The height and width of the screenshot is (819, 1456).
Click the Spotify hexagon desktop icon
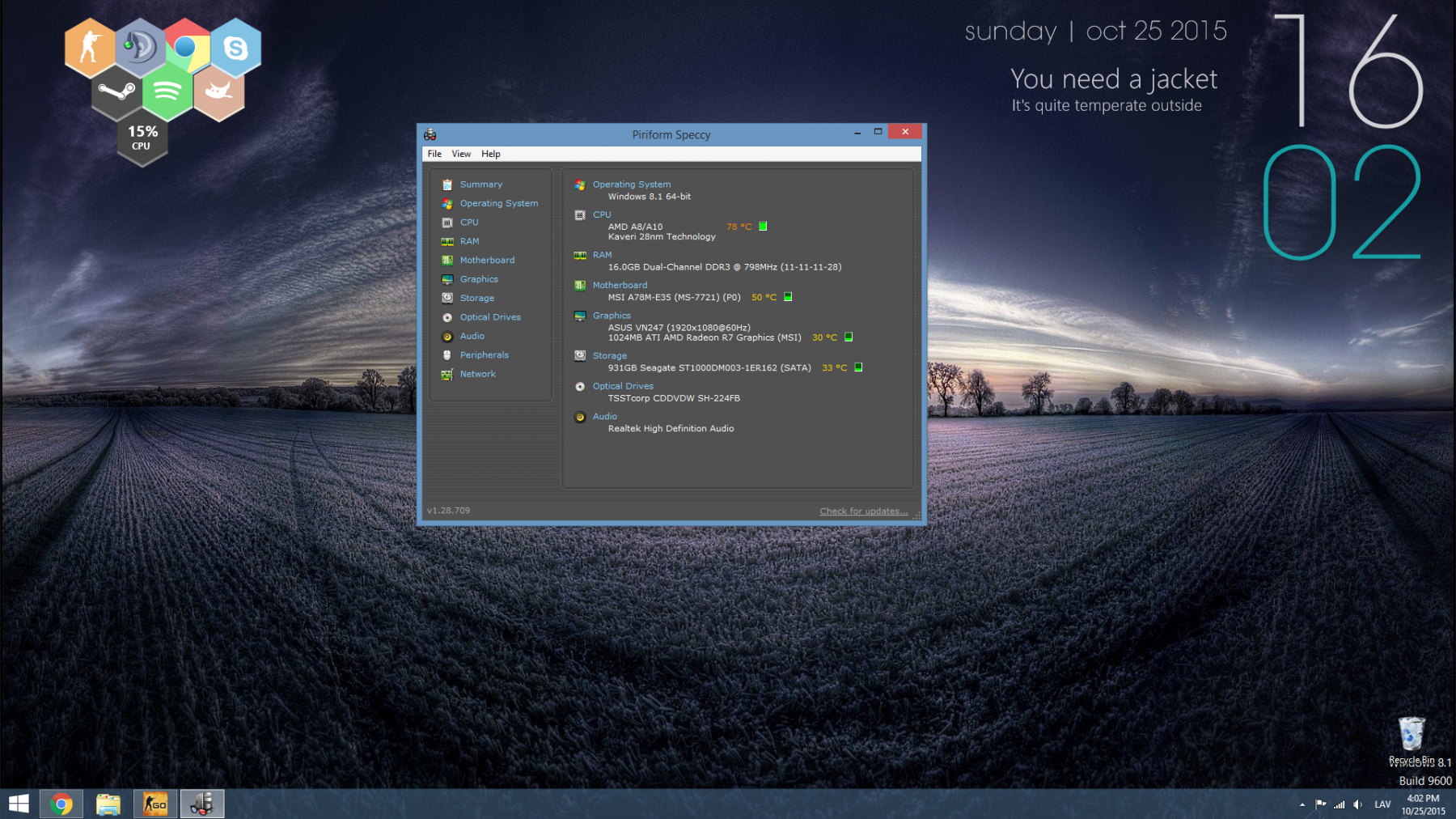click(167, 91)
